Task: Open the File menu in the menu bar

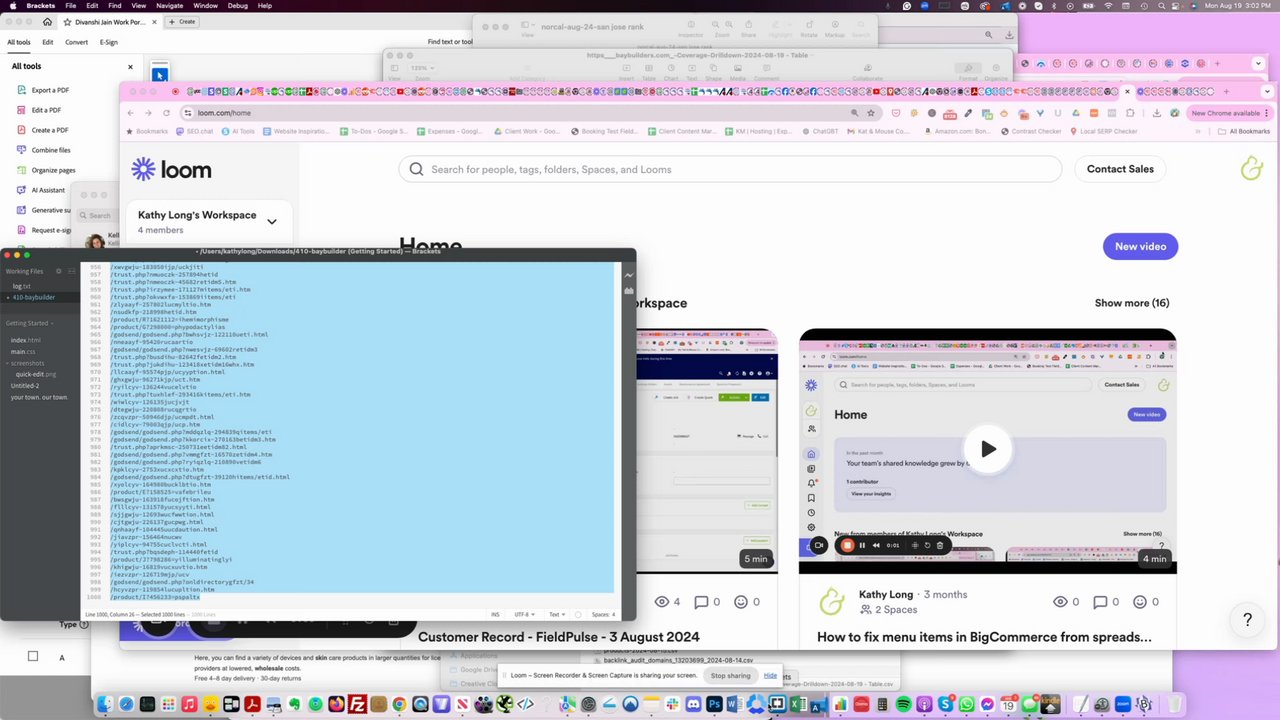Action: (70, 5)
